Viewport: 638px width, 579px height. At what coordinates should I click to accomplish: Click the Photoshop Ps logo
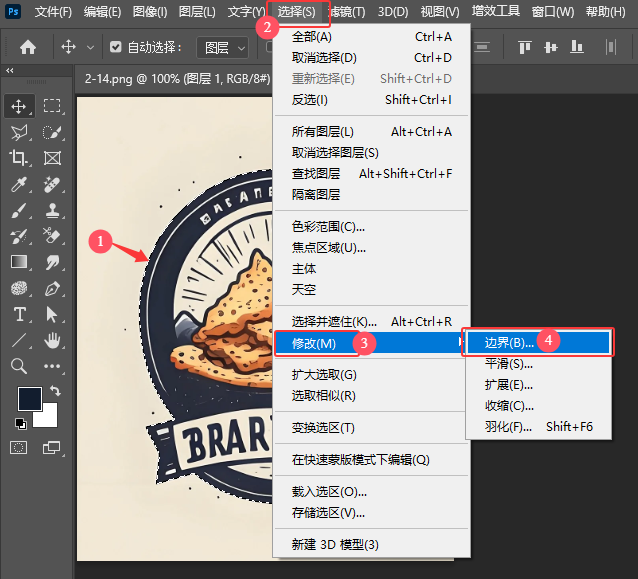coord(13,12)
